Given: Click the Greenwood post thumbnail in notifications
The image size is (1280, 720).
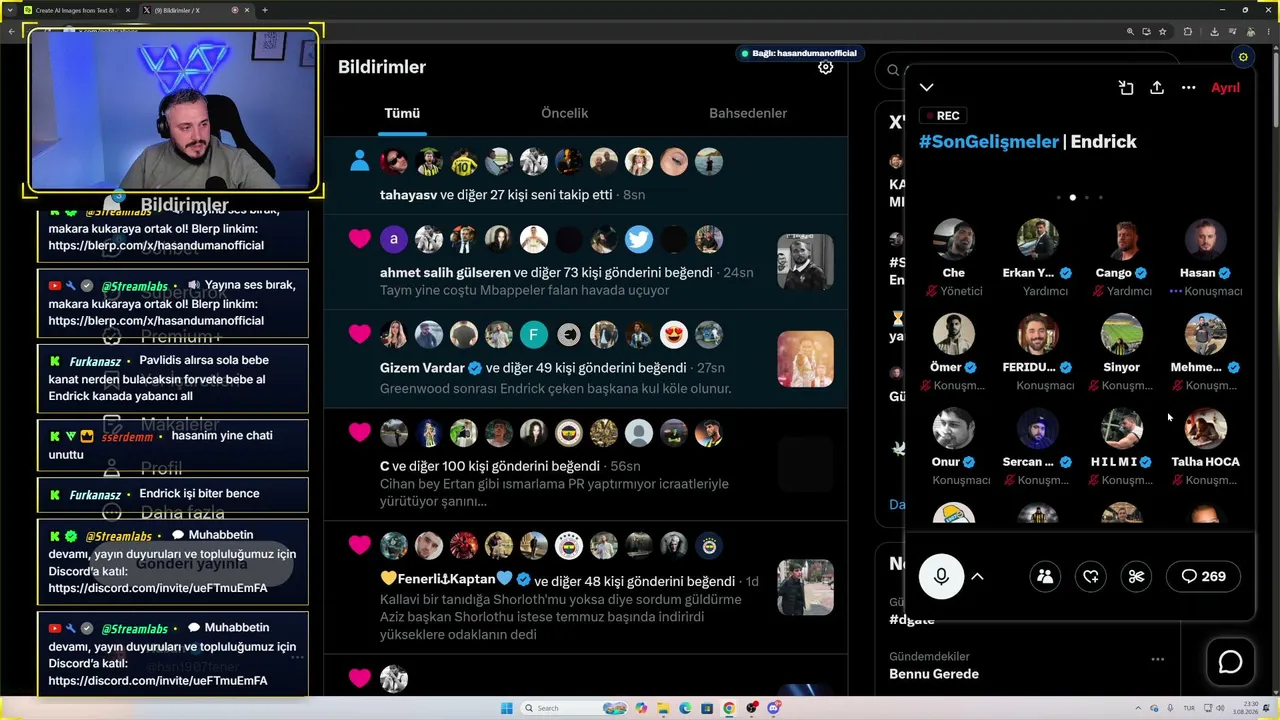Looking at the screenshot, I should [805, 359].
